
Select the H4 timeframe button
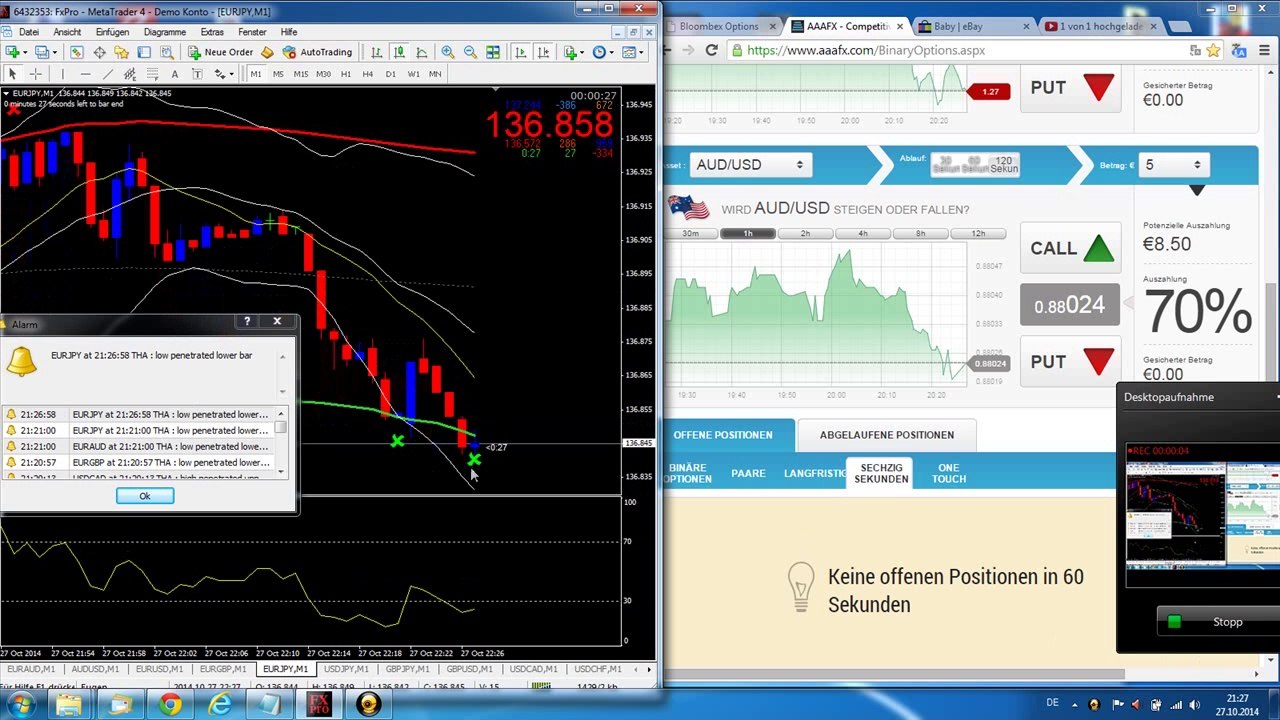368,74
